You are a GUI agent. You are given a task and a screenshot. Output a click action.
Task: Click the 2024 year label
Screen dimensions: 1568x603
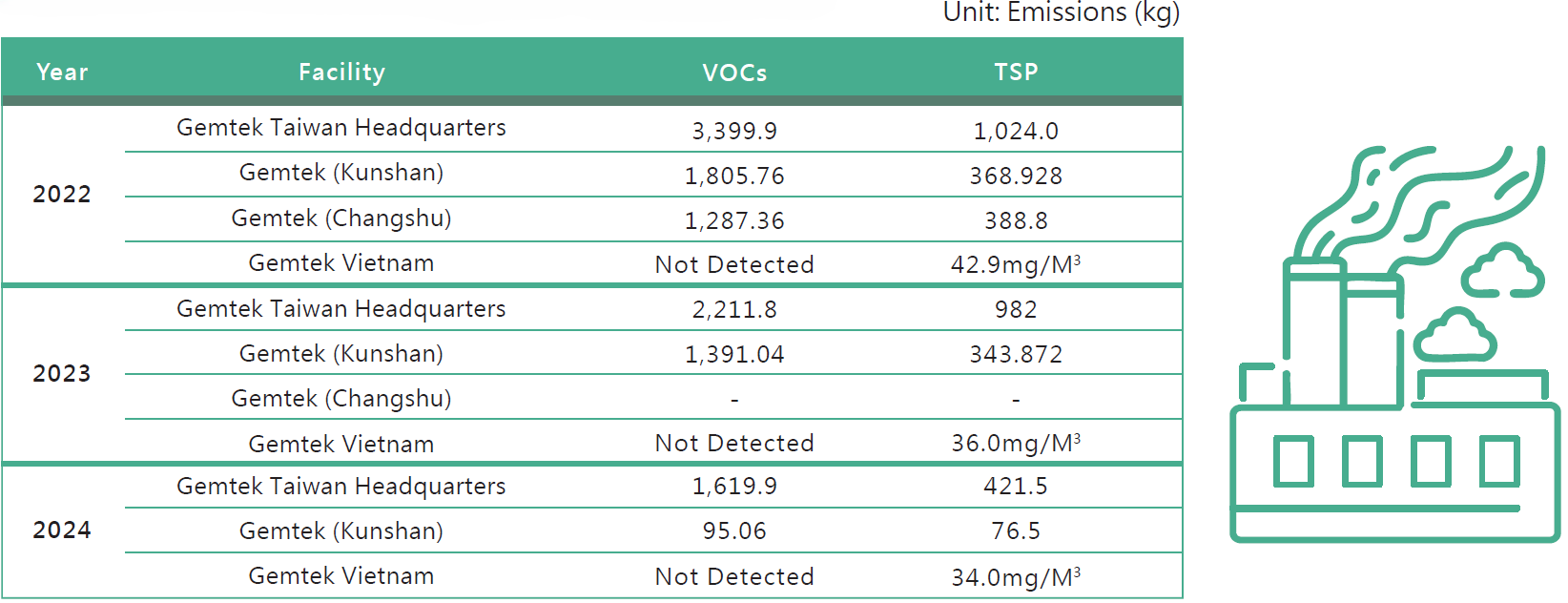[62, 530]
